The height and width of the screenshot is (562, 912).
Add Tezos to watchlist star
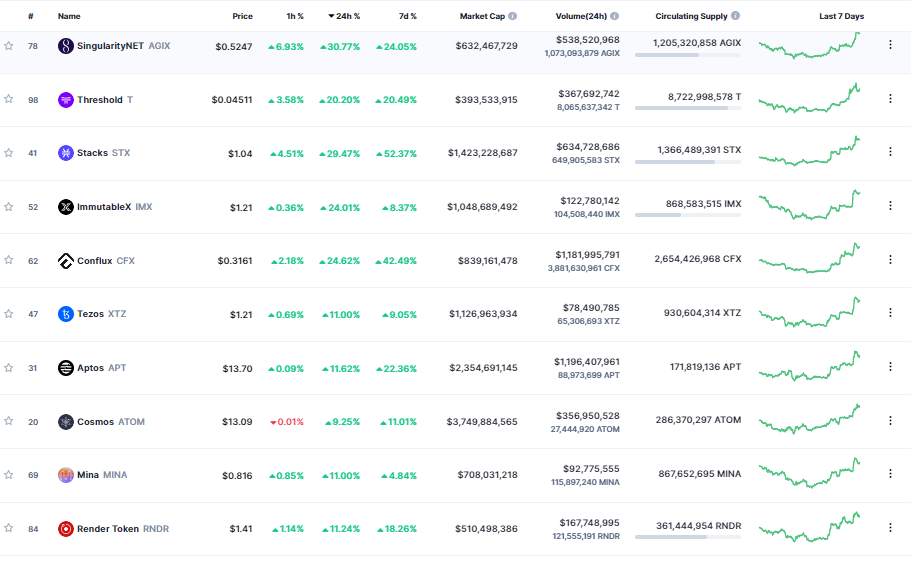(9, 314)
